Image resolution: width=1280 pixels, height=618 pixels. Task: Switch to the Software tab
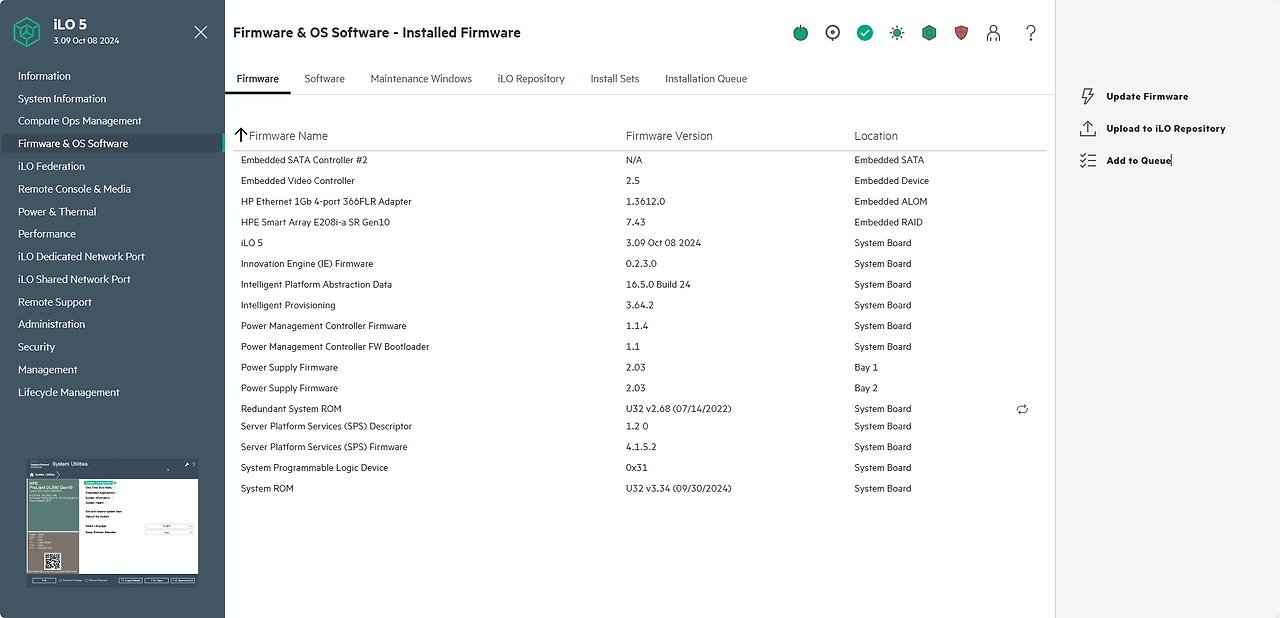coord(324,78)
